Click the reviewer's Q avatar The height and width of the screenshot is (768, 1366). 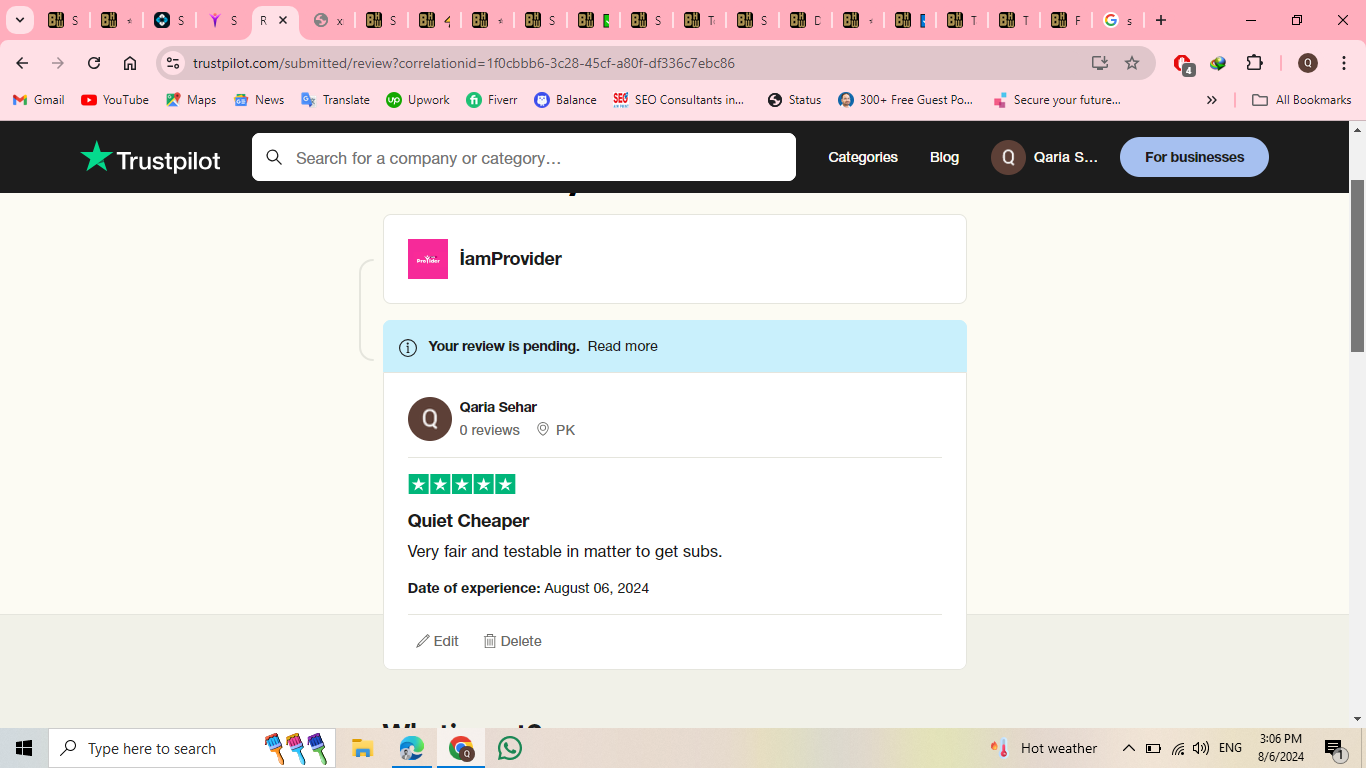(x=430, y=419)
